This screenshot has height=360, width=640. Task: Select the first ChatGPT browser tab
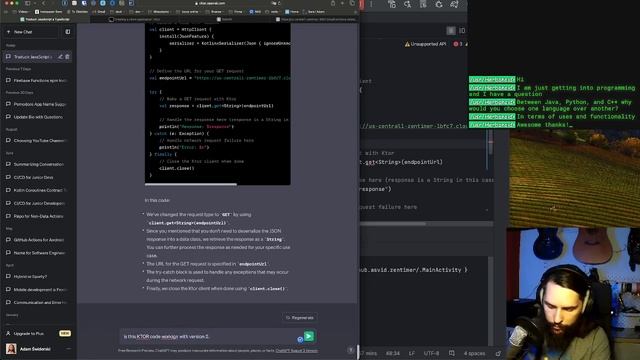(x=45, y=19)
